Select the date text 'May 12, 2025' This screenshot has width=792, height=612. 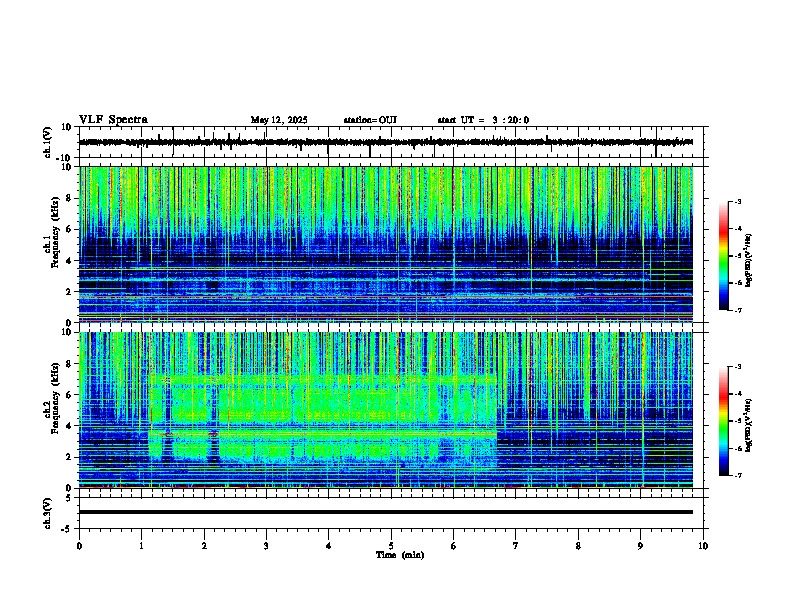click(x=279, y=120)
